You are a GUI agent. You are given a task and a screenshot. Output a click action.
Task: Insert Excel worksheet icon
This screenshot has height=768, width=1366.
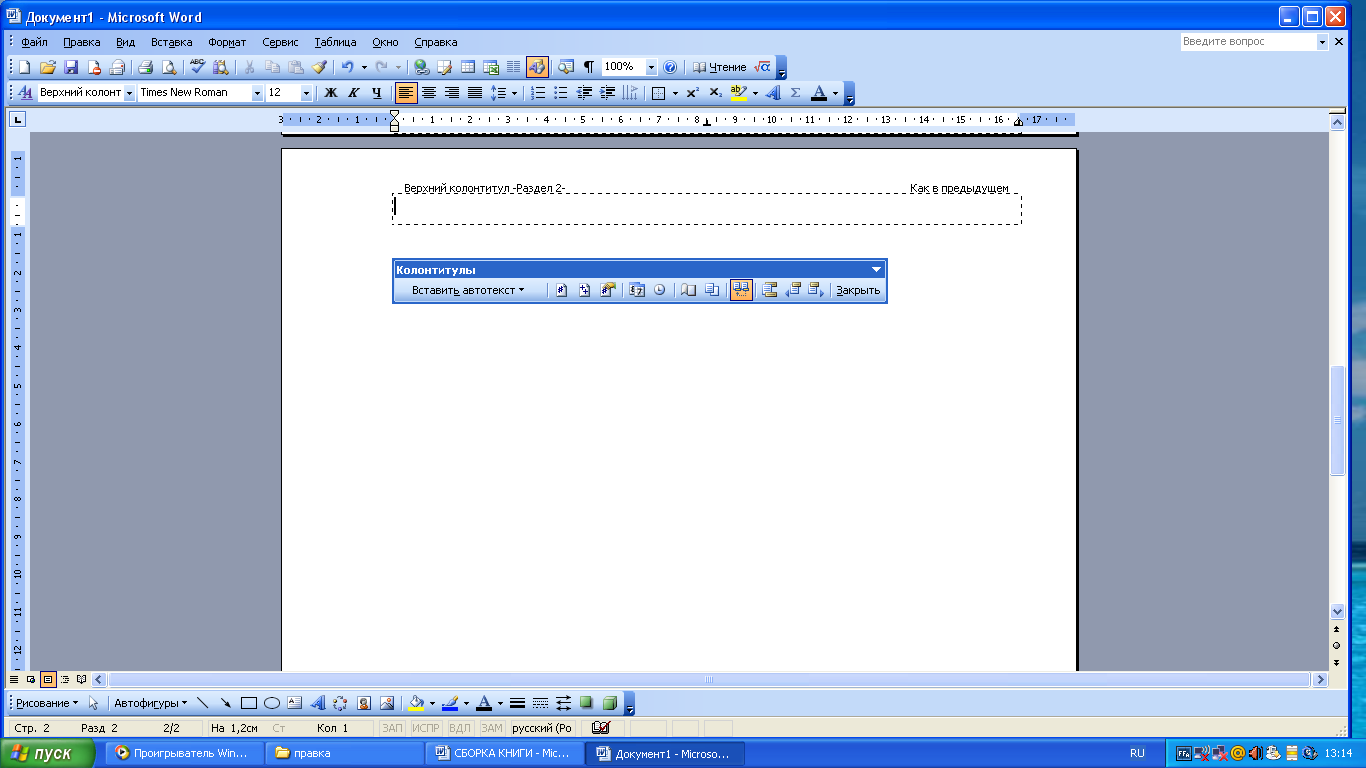coord(490,67)
